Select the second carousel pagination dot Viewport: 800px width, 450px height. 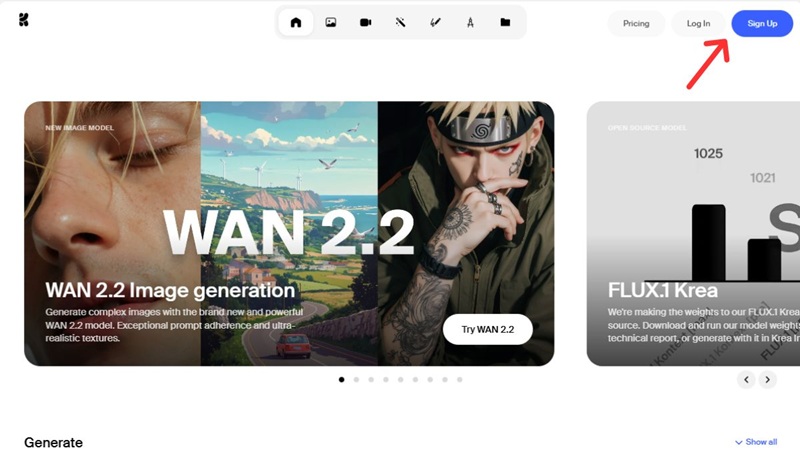356,380
